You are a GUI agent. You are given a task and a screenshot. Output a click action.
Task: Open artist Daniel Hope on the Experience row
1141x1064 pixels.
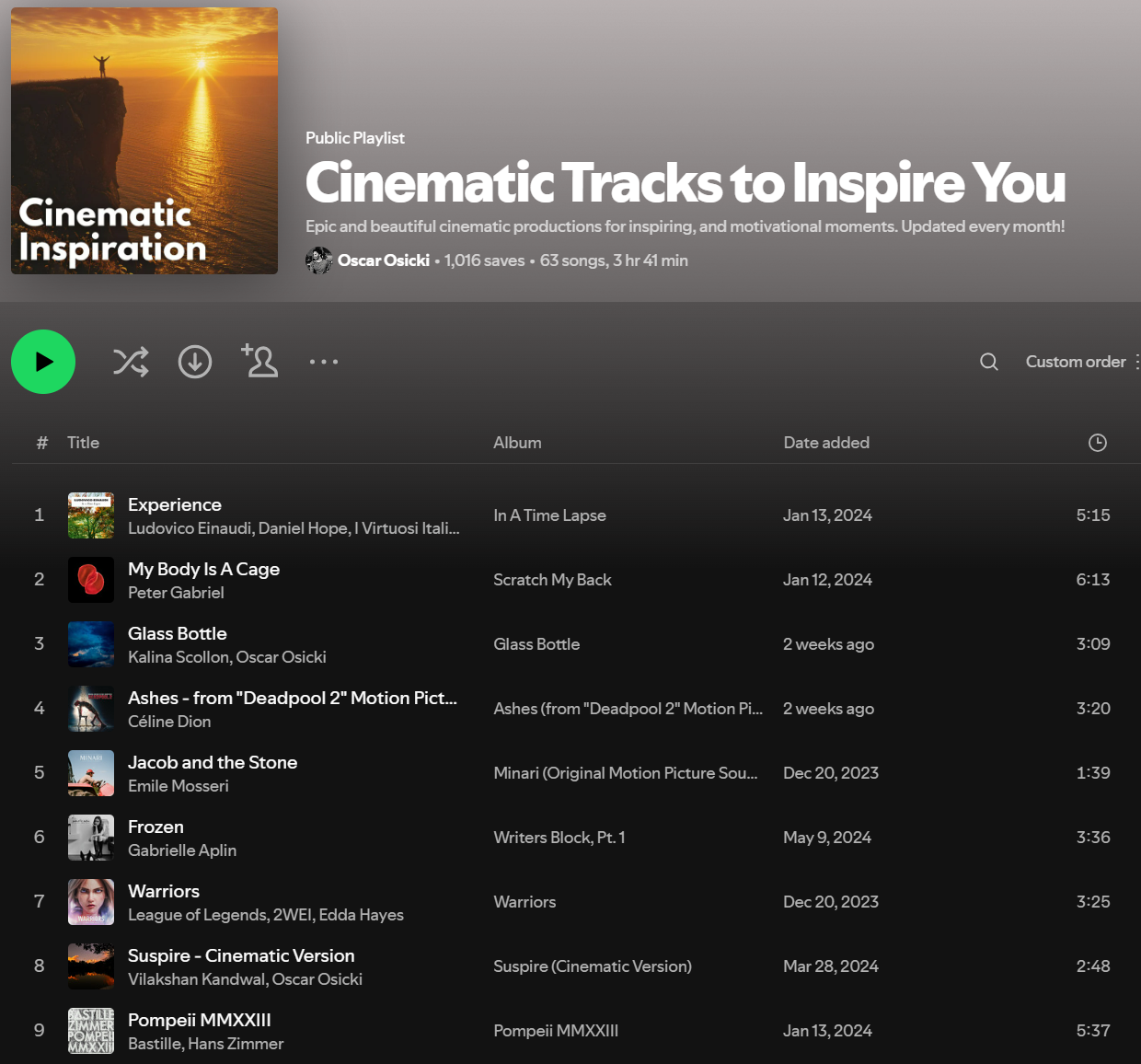coord(304,528)
